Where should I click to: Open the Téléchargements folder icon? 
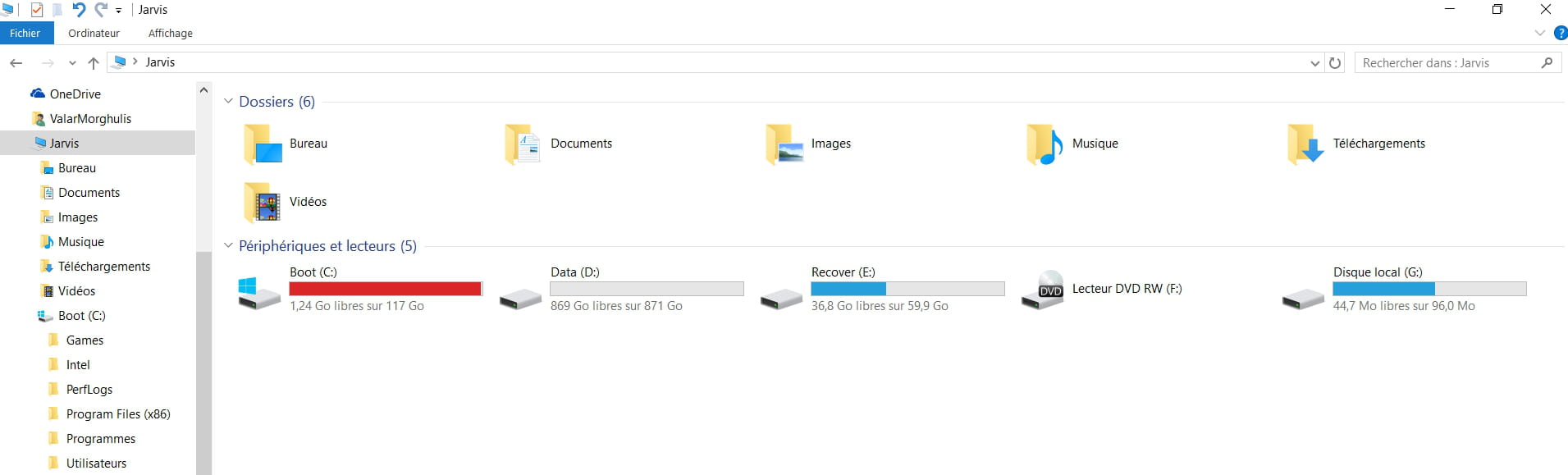point(1305,144)
